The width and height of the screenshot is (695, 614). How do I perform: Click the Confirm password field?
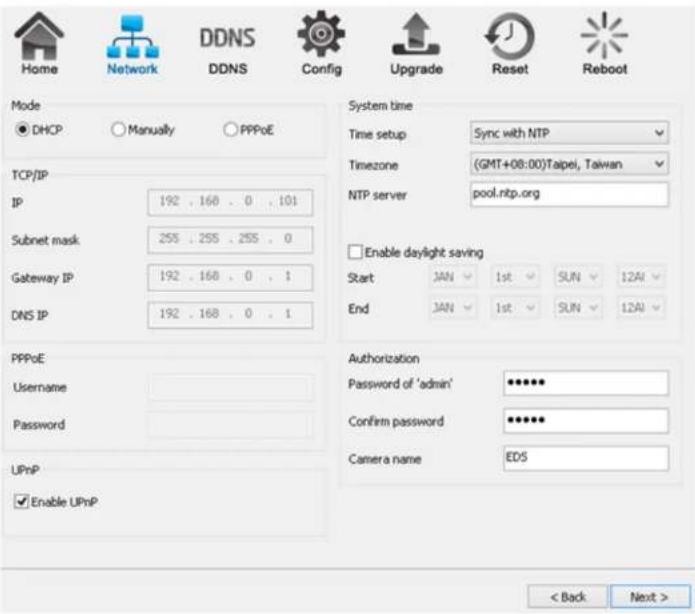click(586, 420)
